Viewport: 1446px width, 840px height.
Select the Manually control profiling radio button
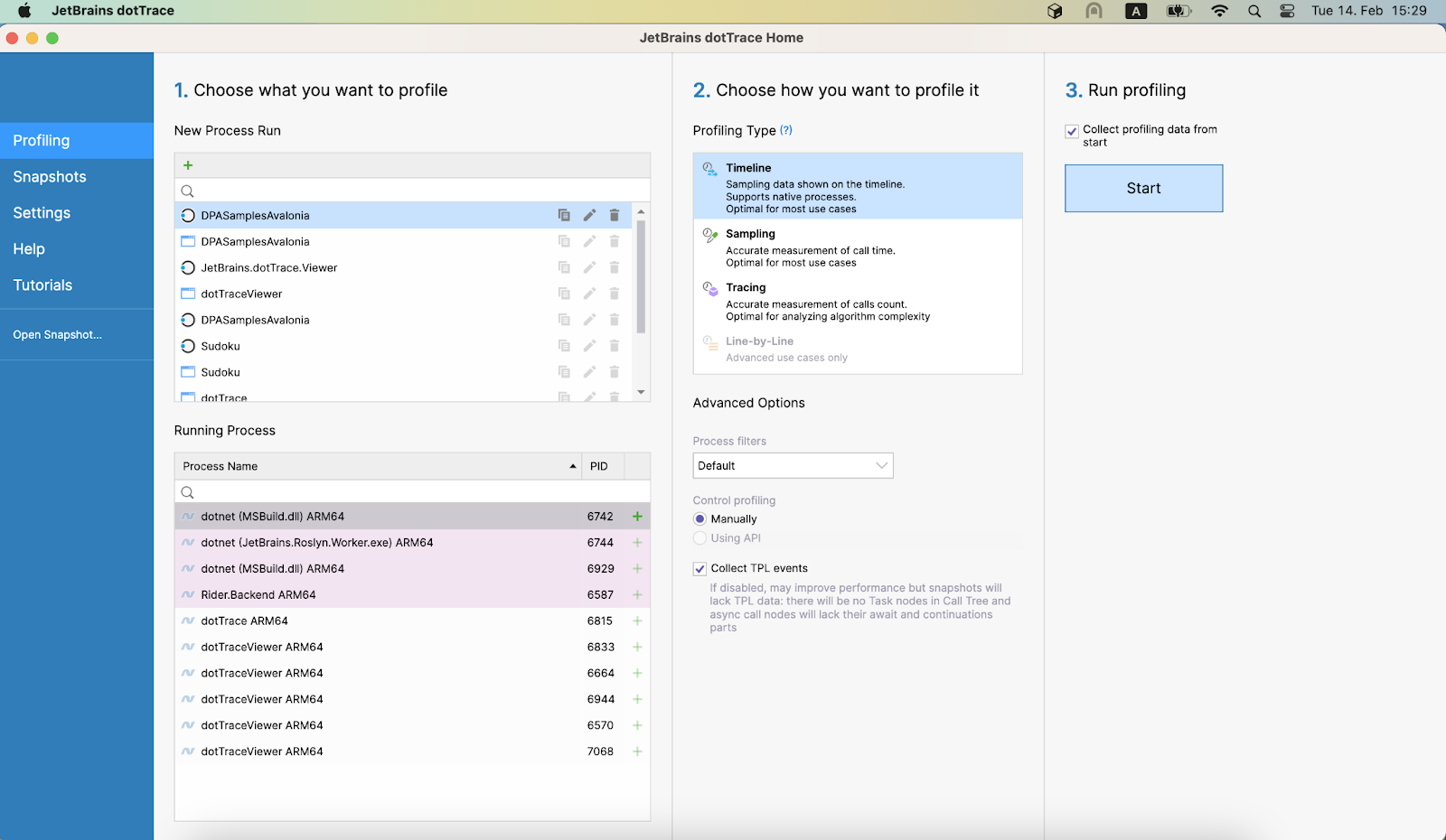click(700, 519)
